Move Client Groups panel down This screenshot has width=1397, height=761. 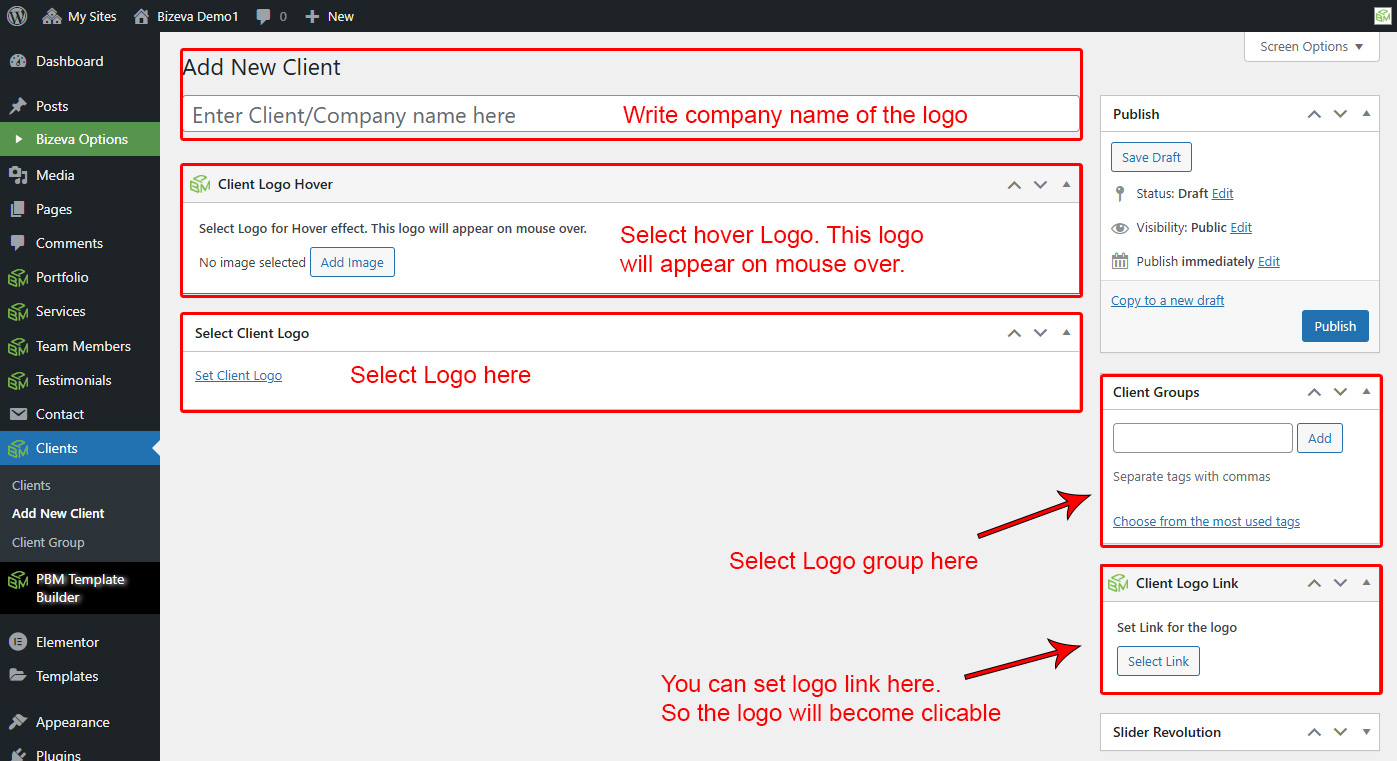(x=1340, y=392)
